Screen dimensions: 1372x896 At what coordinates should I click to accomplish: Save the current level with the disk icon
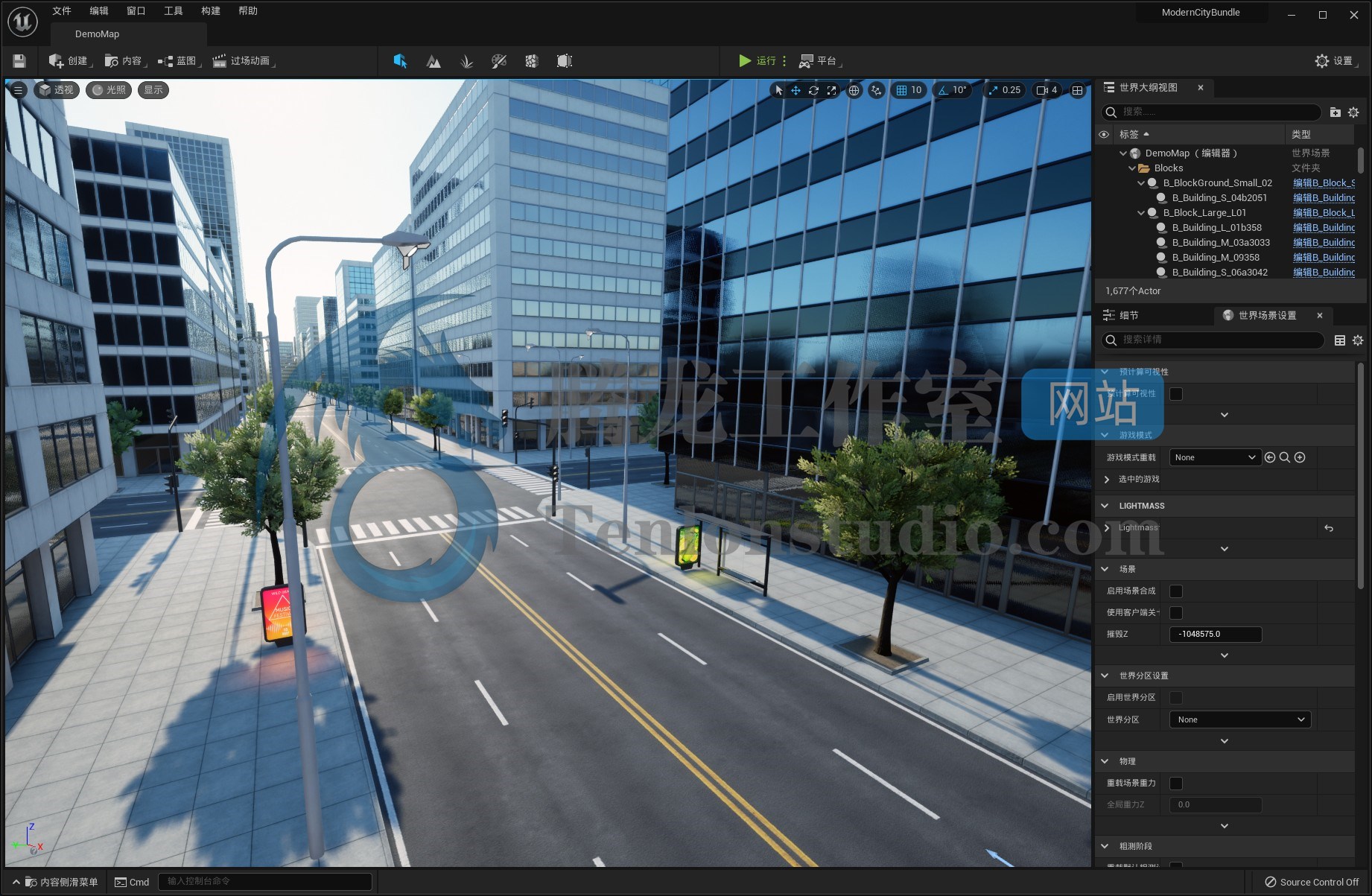tap(19, 61)
